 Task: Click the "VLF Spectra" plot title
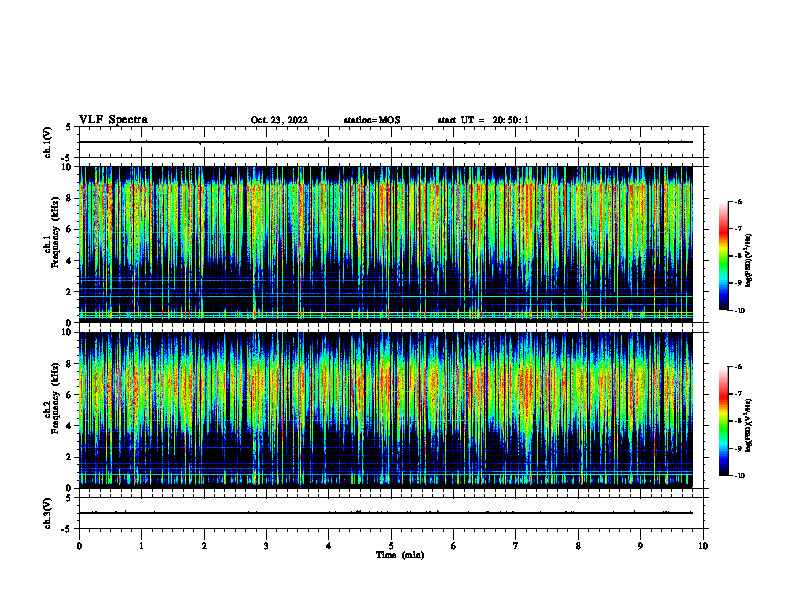(113, 120)
